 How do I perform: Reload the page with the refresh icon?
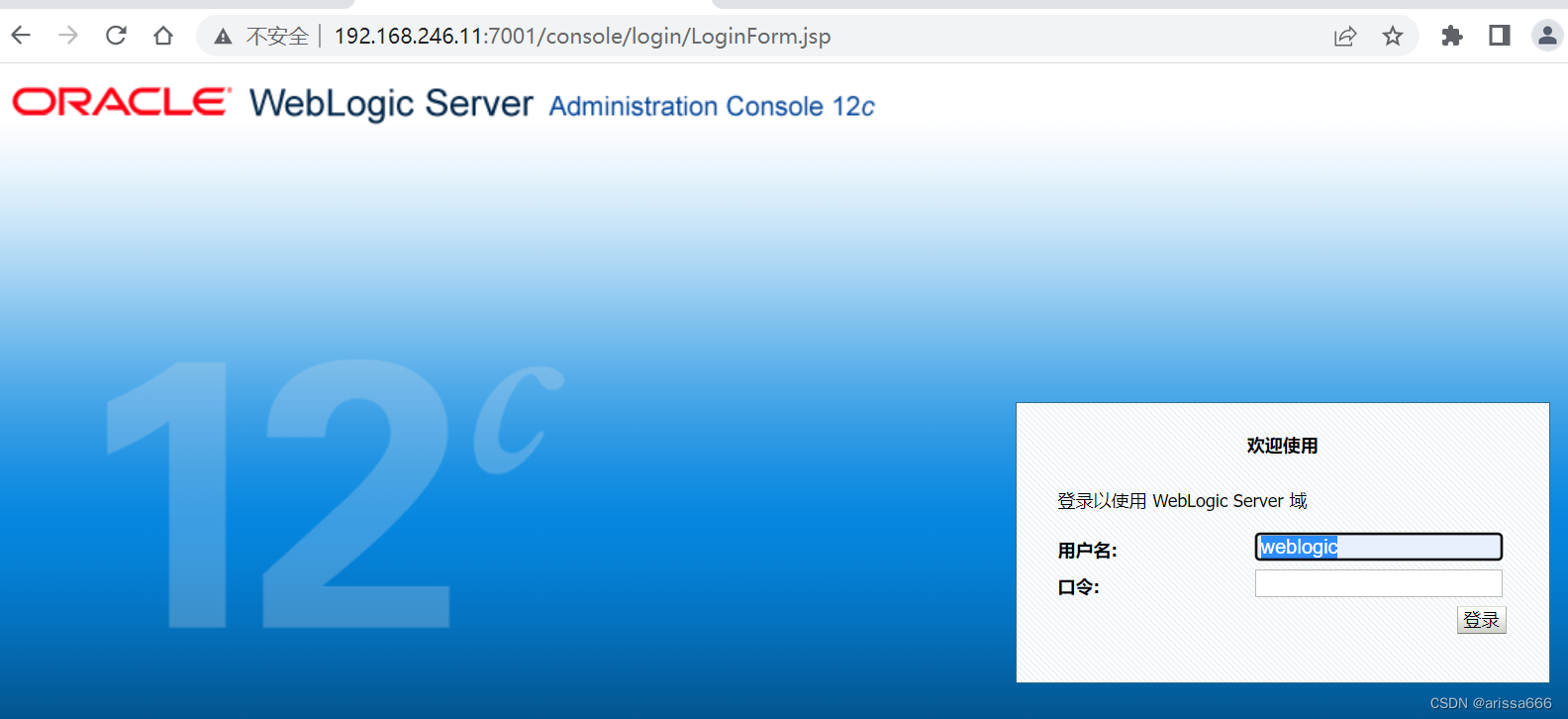click(x=116, y=36)
